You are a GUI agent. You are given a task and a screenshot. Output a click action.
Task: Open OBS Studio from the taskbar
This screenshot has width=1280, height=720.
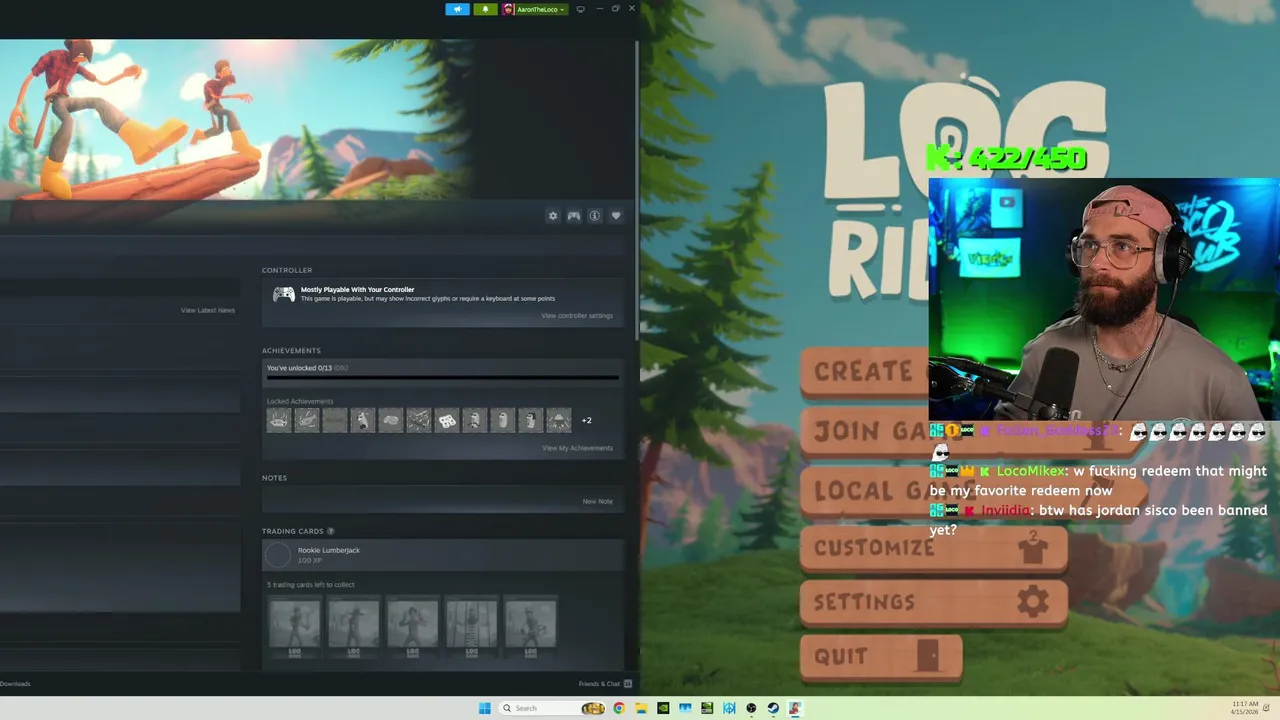point(751,708)
